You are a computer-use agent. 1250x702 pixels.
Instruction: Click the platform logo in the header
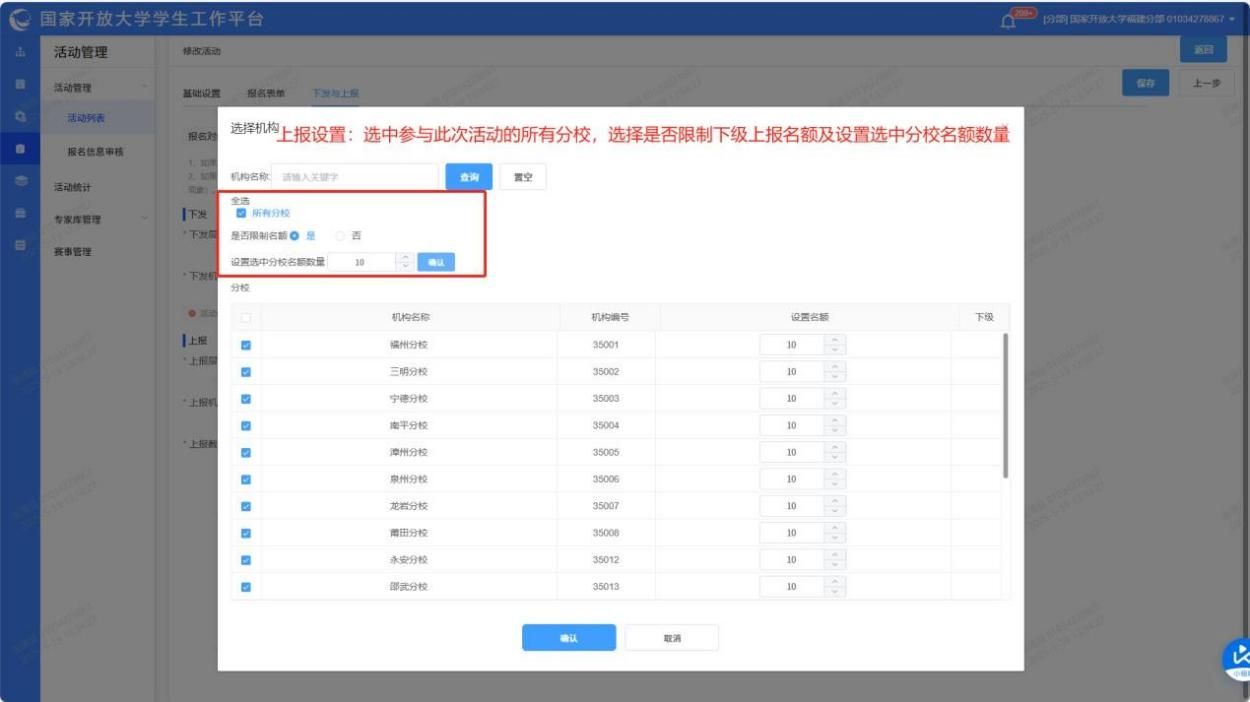click(x=20, y=20)
